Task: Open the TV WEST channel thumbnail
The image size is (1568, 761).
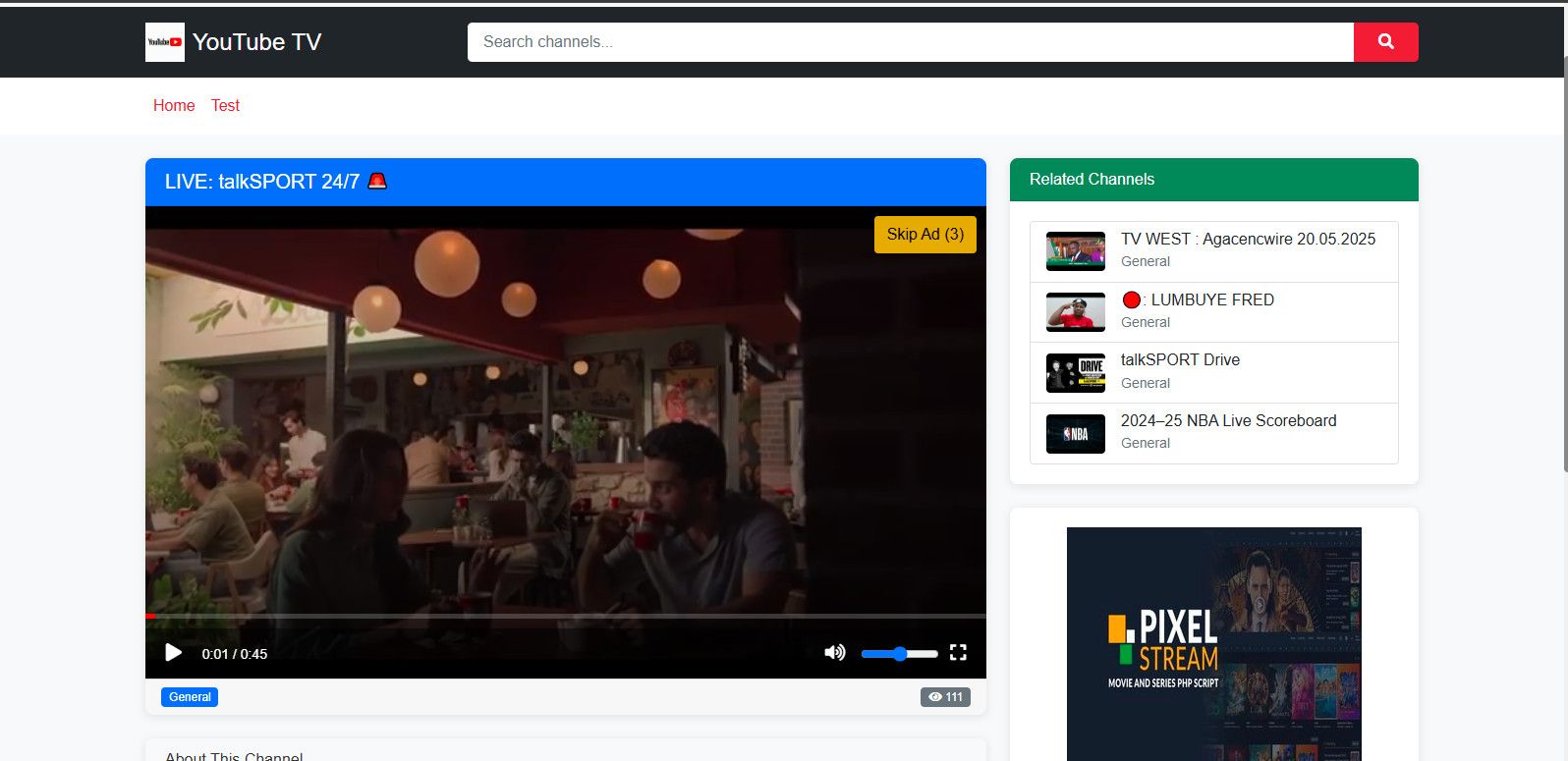Action: pyautogui.click(x=1076, y=251)
